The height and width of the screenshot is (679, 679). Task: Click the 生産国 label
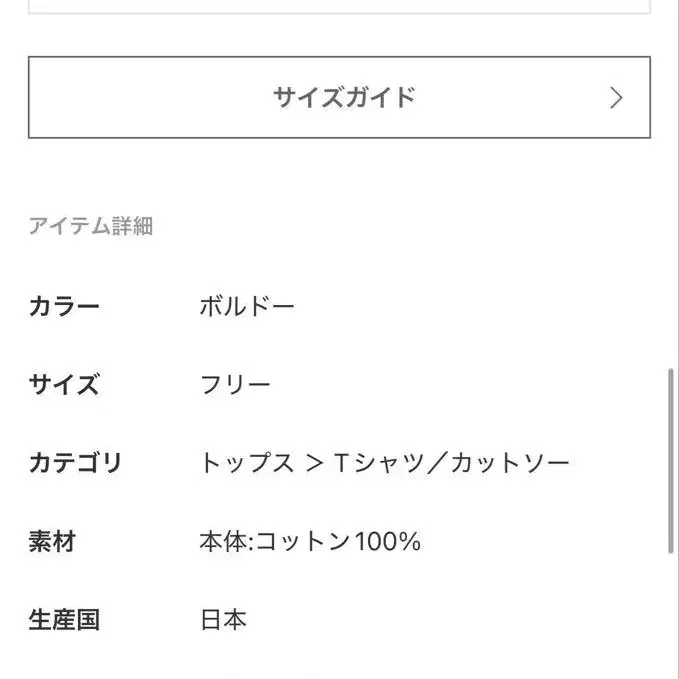click(x=64, y=620)
